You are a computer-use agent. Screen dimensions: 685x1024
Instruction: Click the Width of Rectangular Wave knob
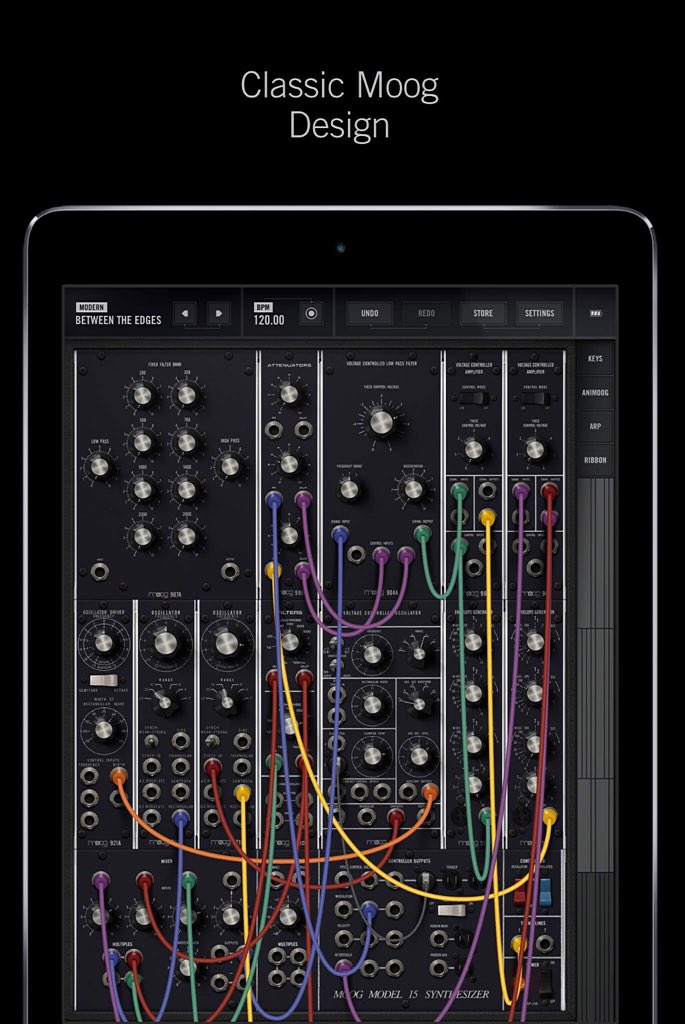pyautogui.click(x=104, y=729)
